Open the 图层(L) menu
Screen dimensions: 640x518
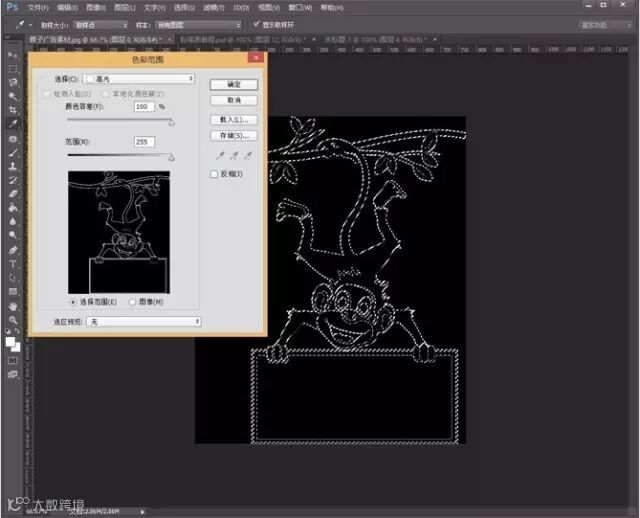(x=124, y=8)
